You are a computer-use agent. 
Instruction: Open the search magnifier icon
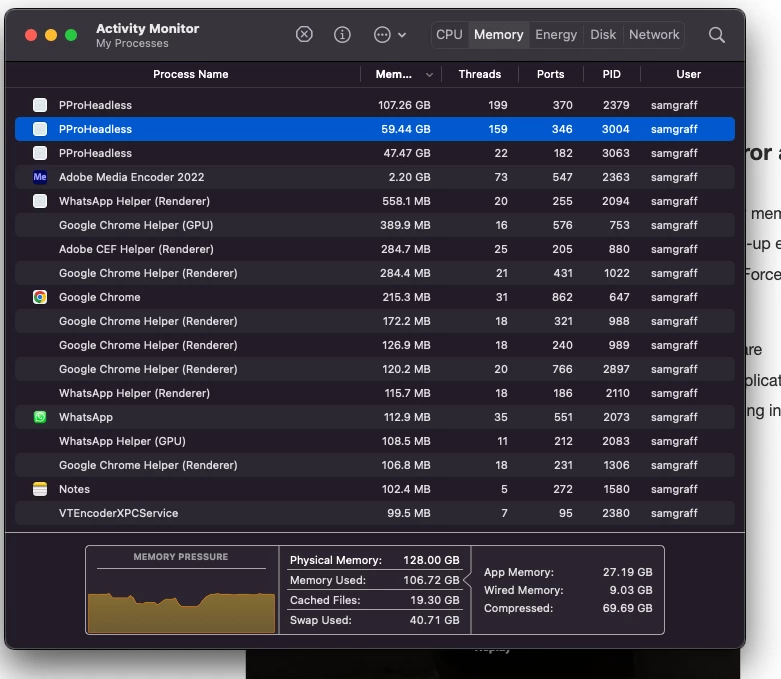tap(717, 34)
